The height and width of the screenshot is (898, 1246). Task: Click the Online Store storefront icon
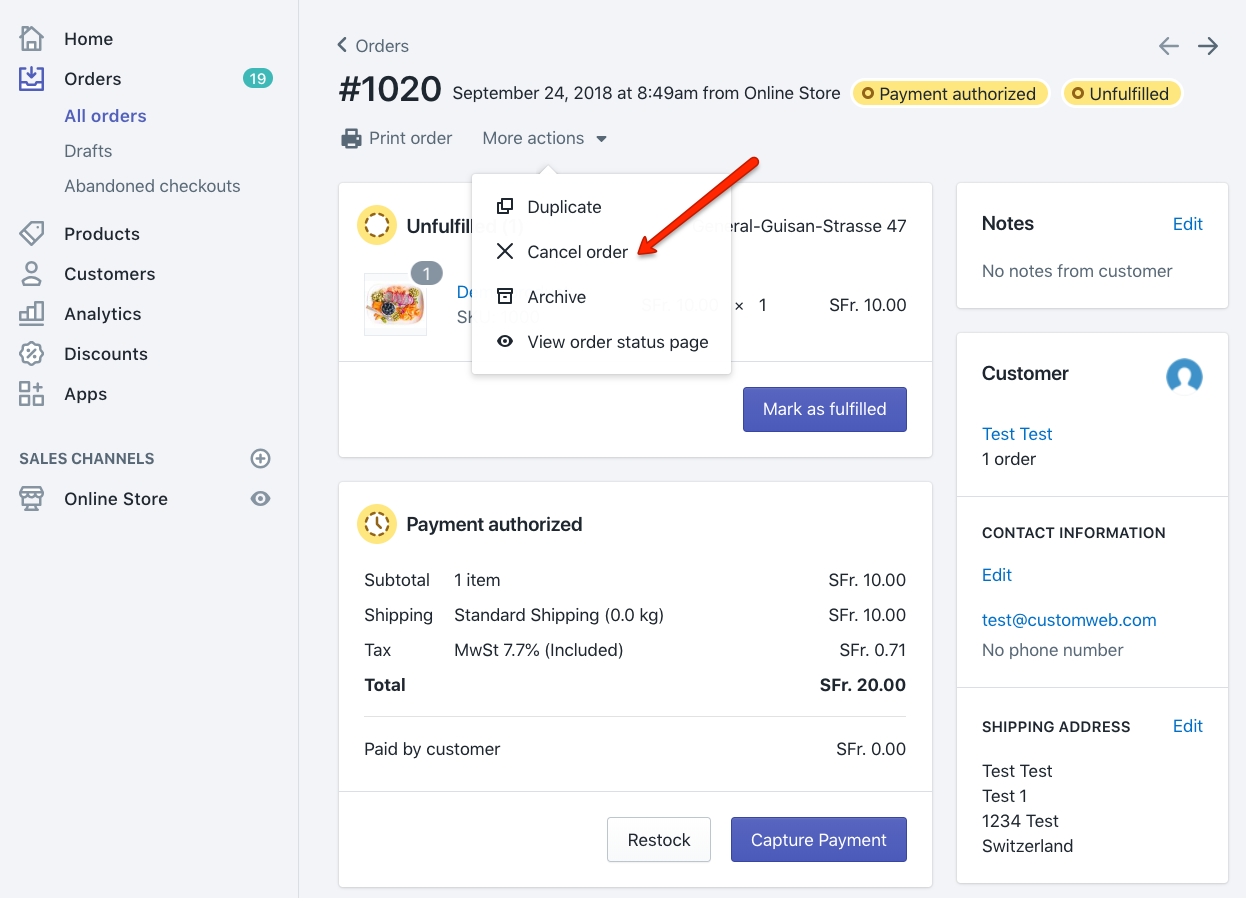click(32, 499)
